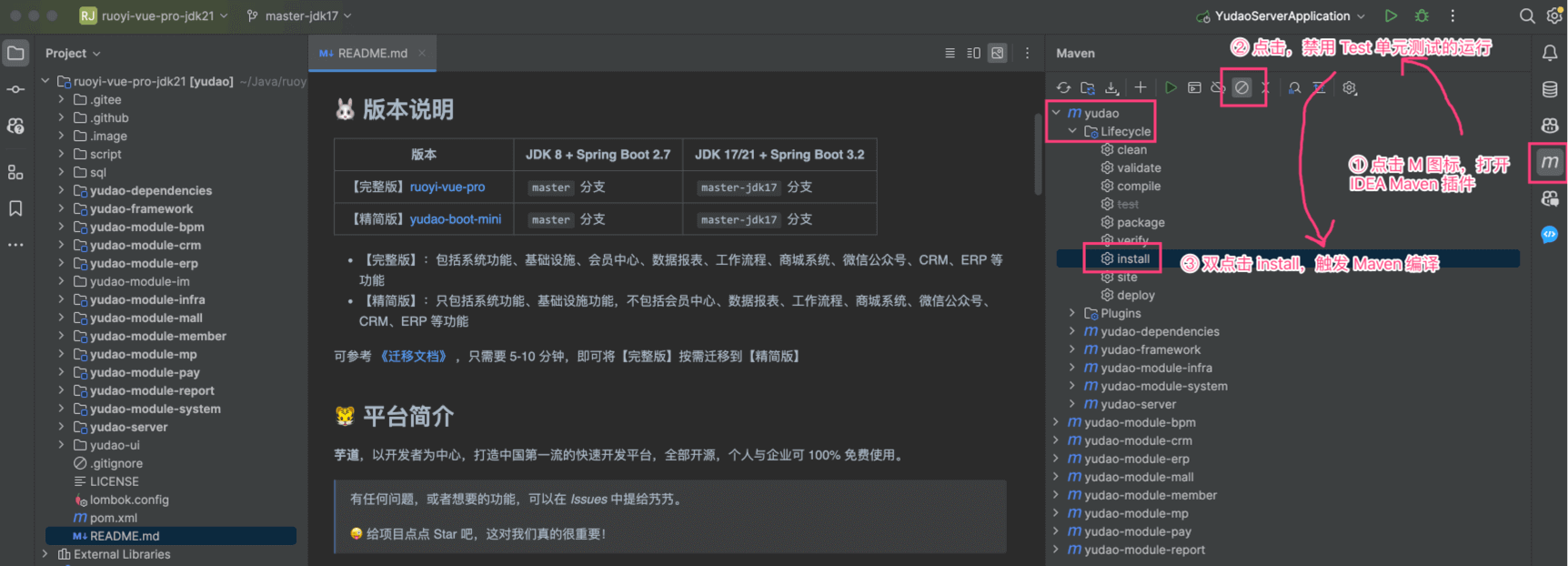Open the Commit tool window icon
The image size is (1568, 566).
[x=15, y=89]
